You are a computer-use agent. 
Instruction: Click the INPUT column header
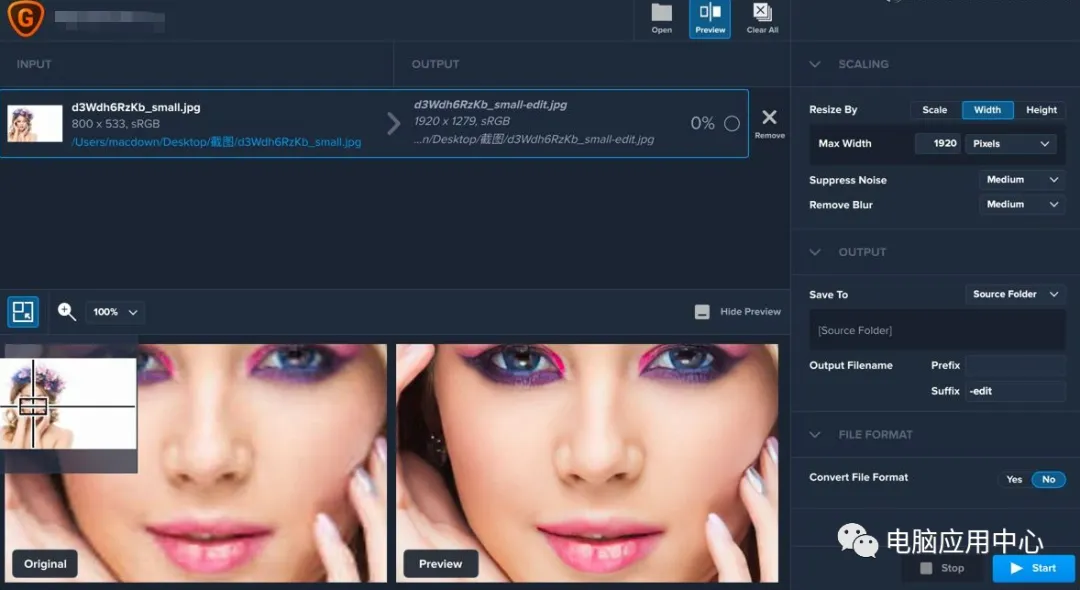click(x=34, y=64)
